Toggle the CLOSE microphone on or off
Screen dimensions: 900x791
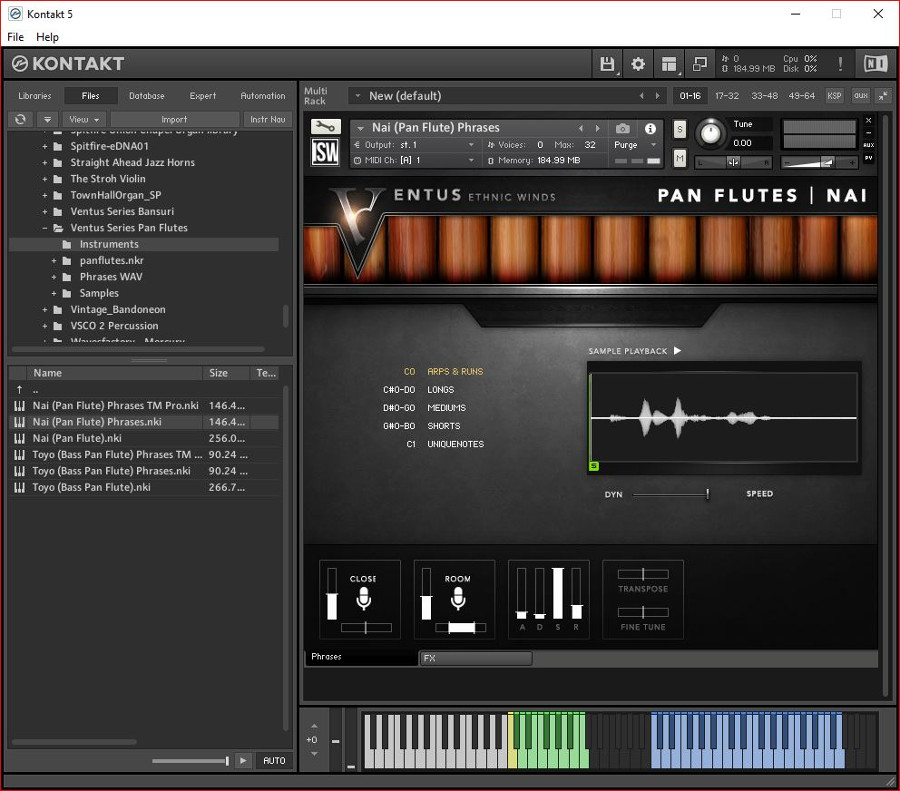(363, 598)
